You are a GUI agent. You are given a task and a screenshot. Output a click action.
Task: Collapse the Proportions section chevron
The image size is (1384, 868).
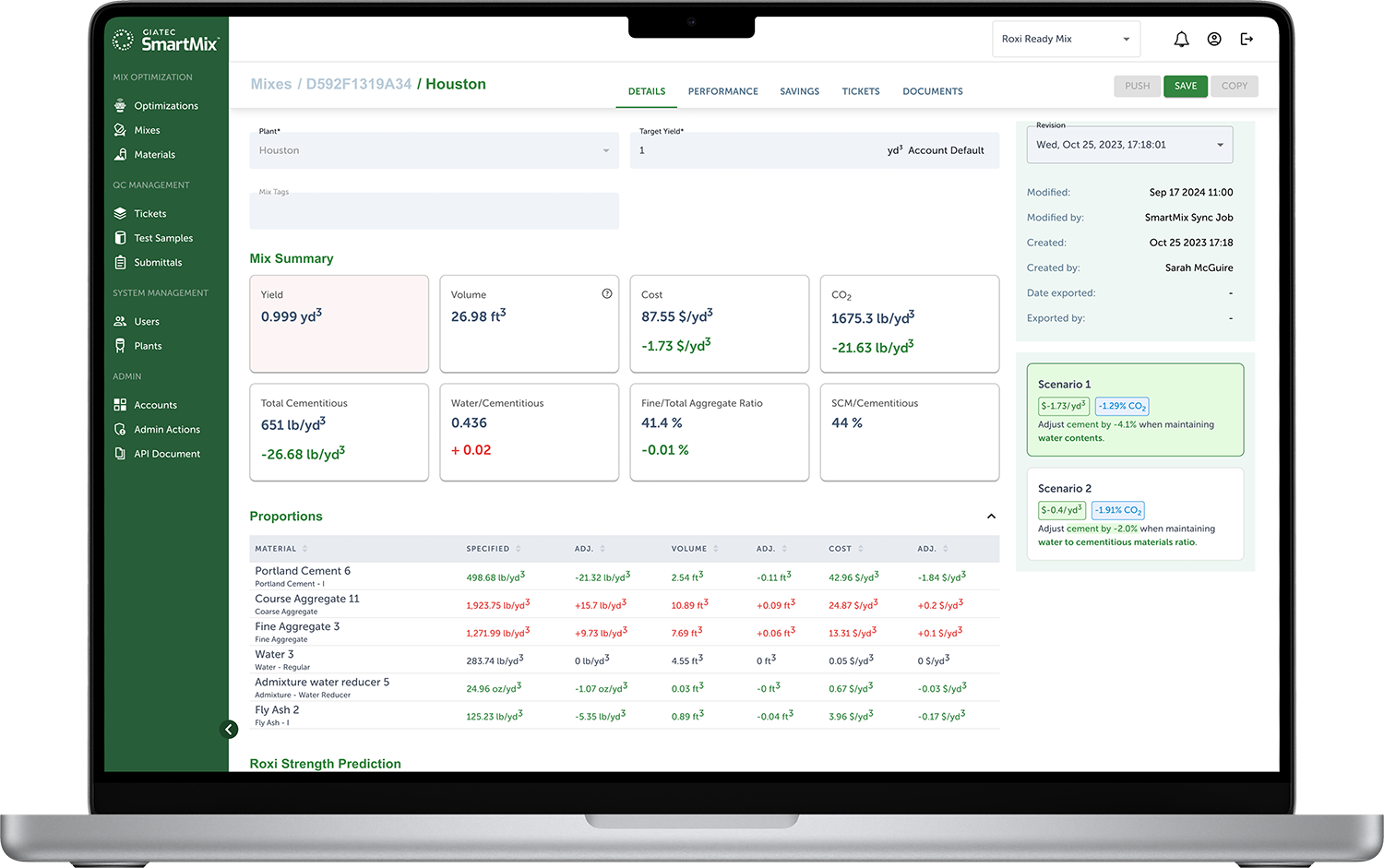point(991,517)
